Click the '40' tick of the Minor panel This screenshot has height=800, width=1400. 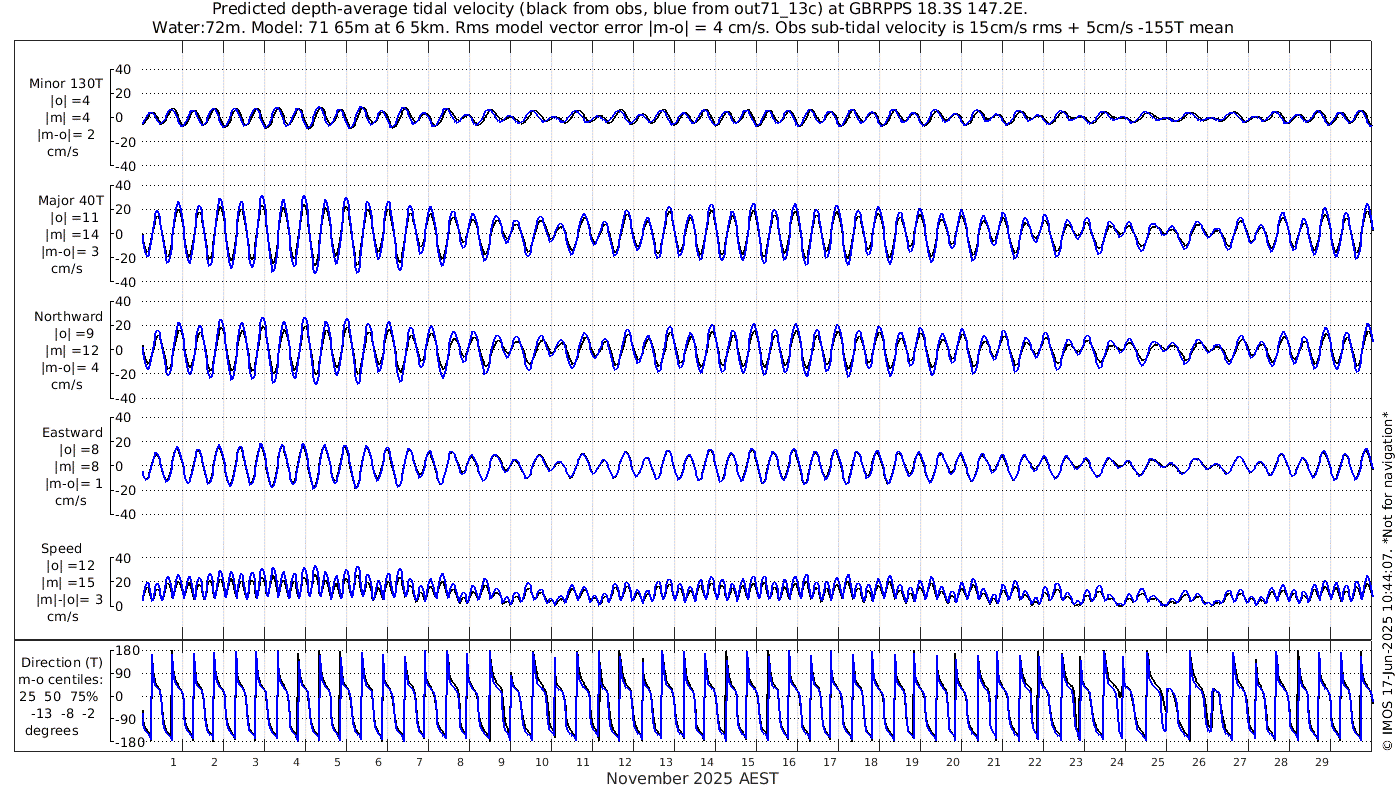[124, 69]
